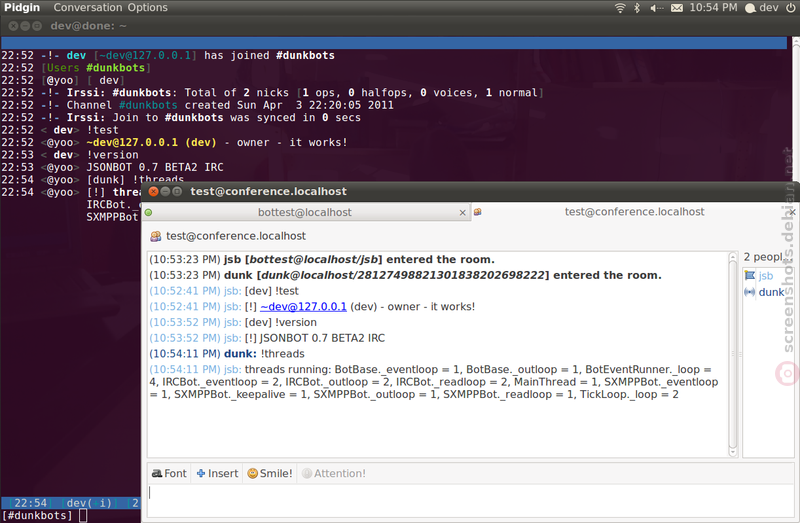The image size is (800, 523).
Task: Select dunk in the room user list
Action: click(771, 292)
